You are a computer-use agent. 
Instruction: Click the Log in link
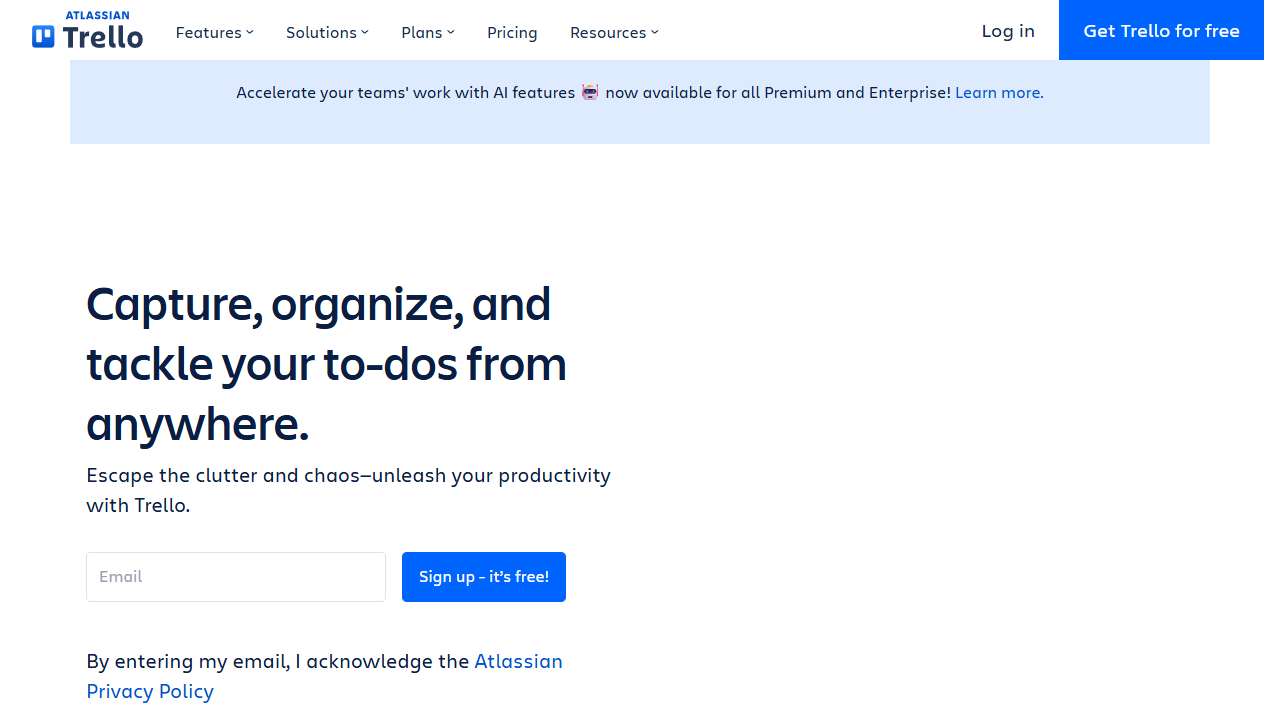tap(1008, 31)
